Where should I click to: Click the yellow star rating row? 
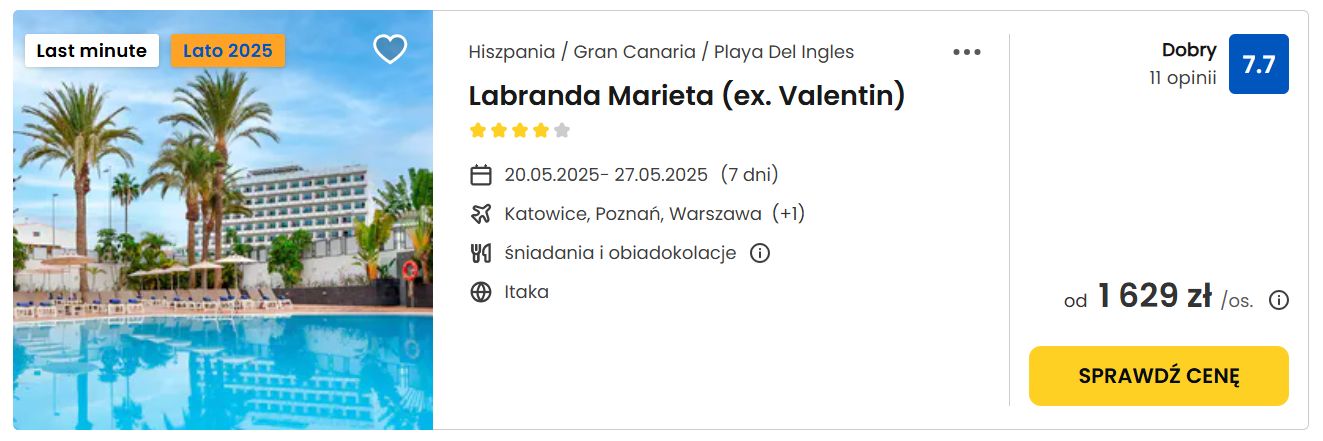pyautogui.click(x=520, y=130)
